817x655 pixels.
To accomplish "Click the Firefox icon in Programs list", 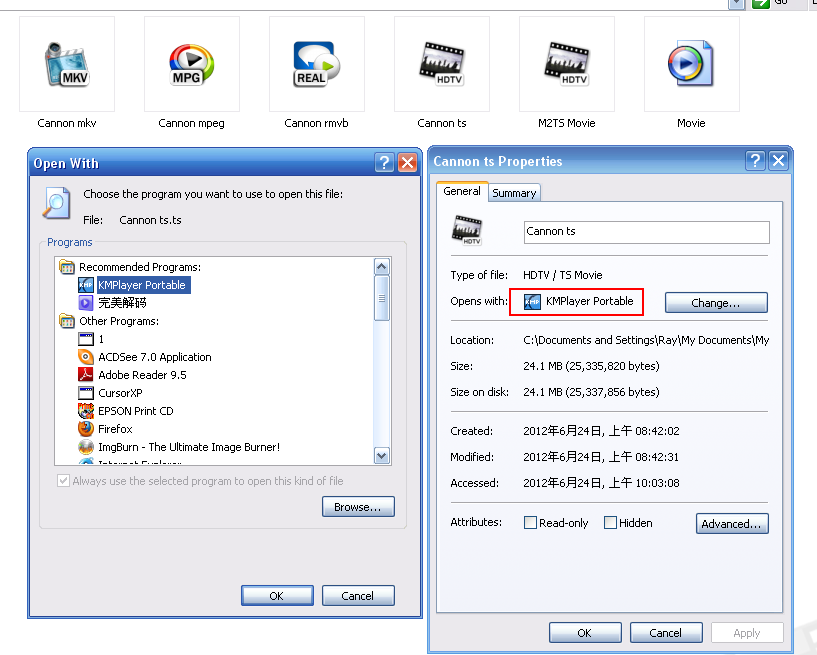I will pyautogui.click(x=85, y=429).
